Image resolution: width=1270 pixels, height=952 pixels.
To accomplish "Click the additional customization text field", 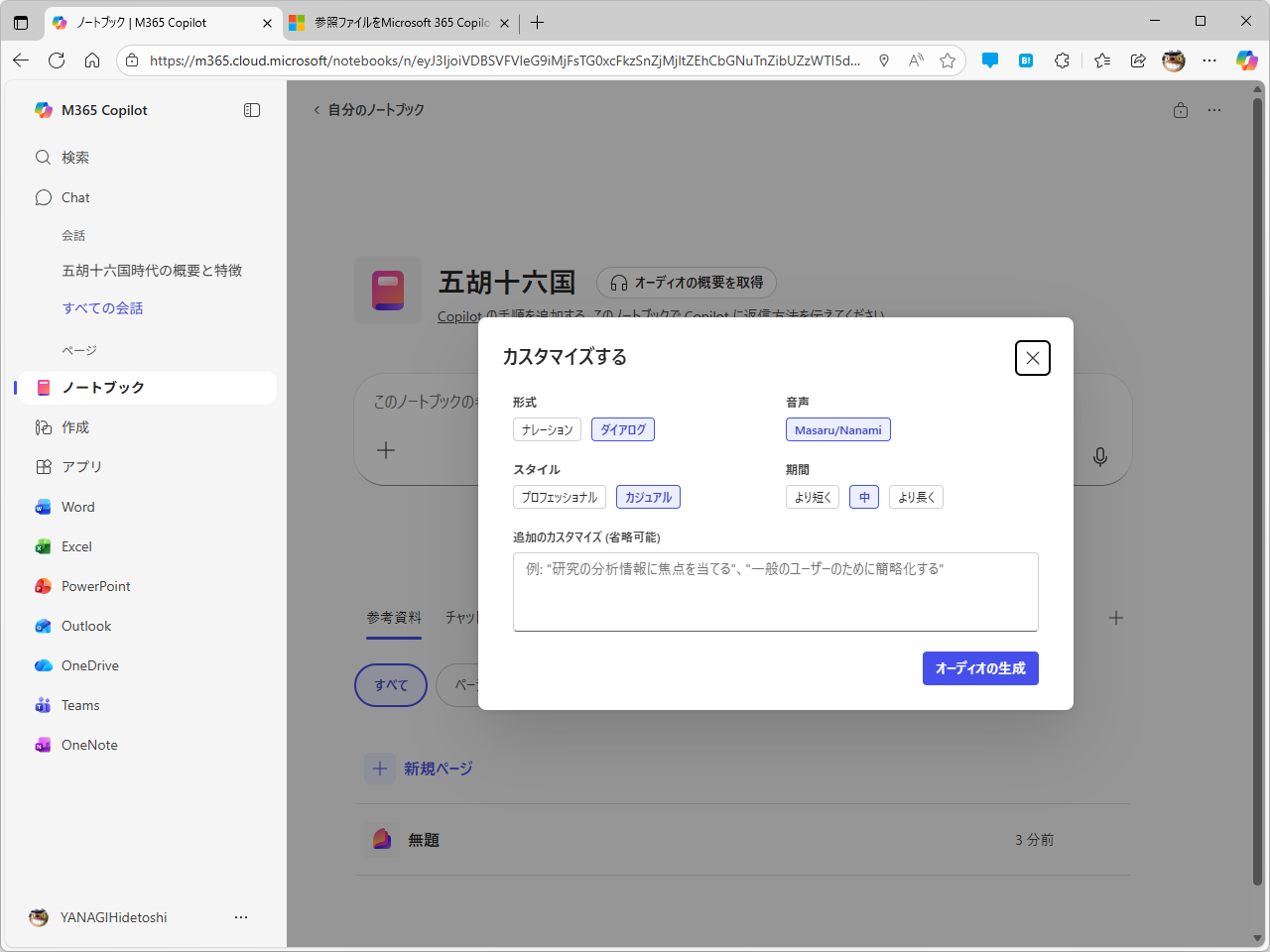I will click(775, 591).
